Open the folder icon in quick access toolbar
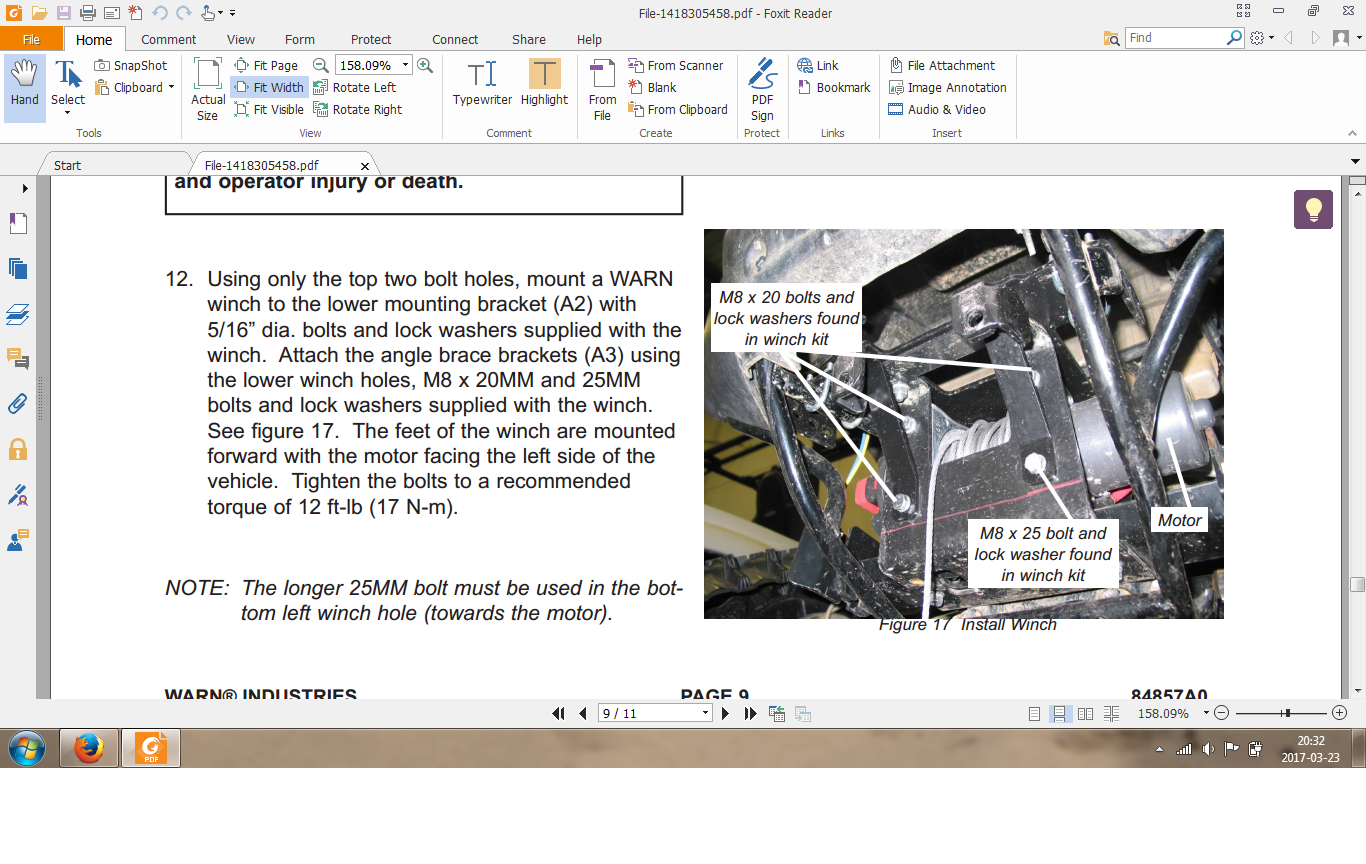The height and width of the screenshot is (864, 1366). (x=39, y=13)
